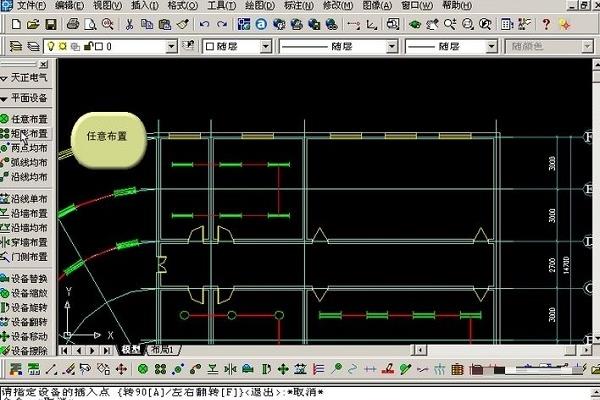This screenshot has height=400, width=600.
Task: Close the side tool panel with X
Action: click(x=44, y=64)
